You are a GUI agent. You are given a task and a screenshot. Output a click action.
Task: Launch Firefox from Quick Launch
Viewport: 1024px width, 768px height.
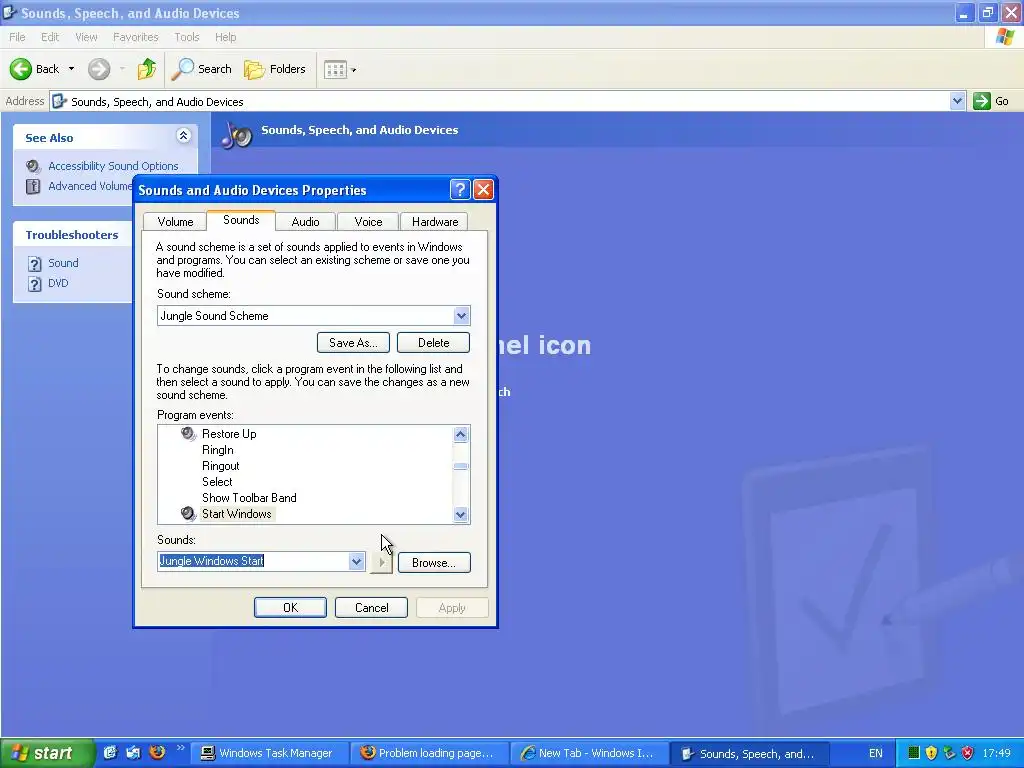[x=157, y=753]
